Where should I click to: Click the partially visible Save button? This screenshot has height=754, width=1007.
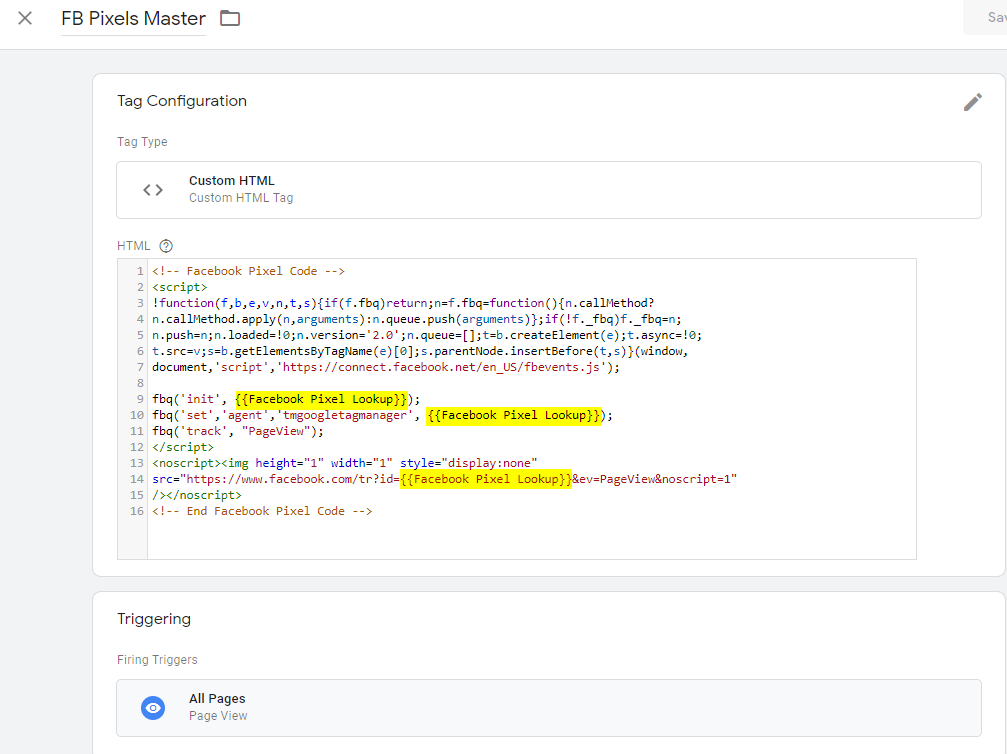(985, 17)
